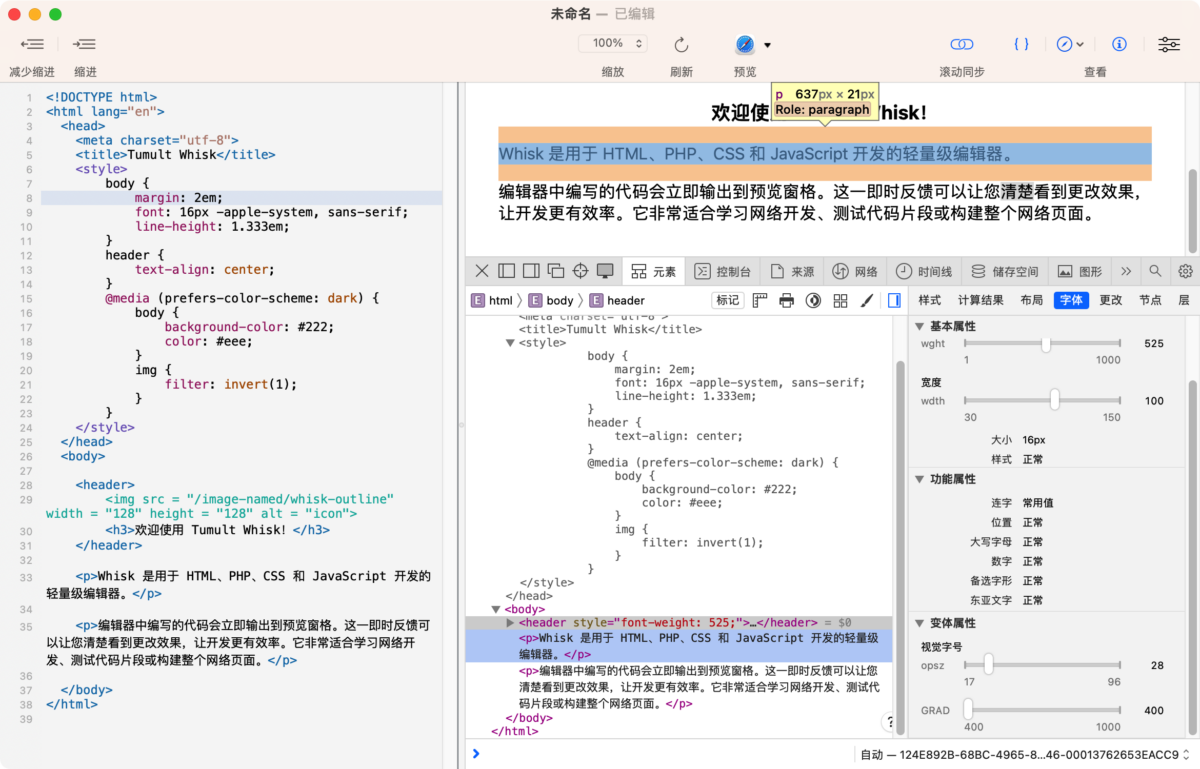Viewport: 1200px width, 769px height.
Task: Show more inspector tabs with the >> chevron
Action: click(x=1126, y=271)
